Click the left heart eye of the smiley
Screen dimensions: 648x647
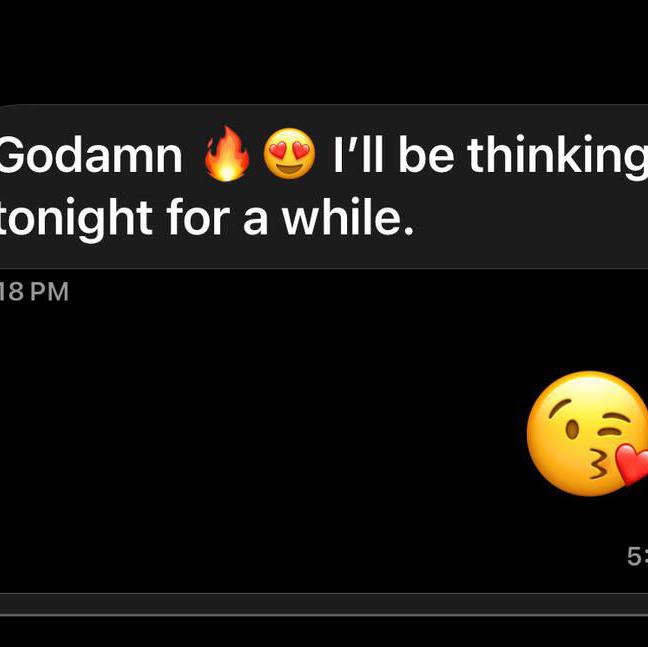[279, 149]
